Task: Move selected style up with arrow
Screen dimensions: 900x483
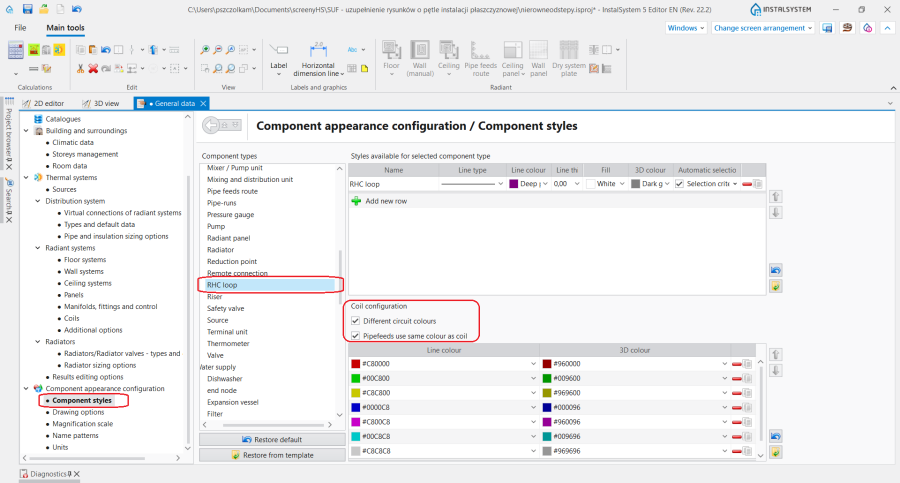Action: [775, 196]
